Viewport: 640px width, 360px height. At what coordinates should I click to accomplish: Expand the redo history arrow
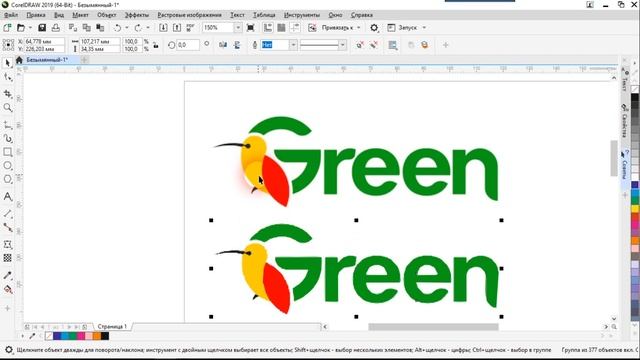[147, 27]
